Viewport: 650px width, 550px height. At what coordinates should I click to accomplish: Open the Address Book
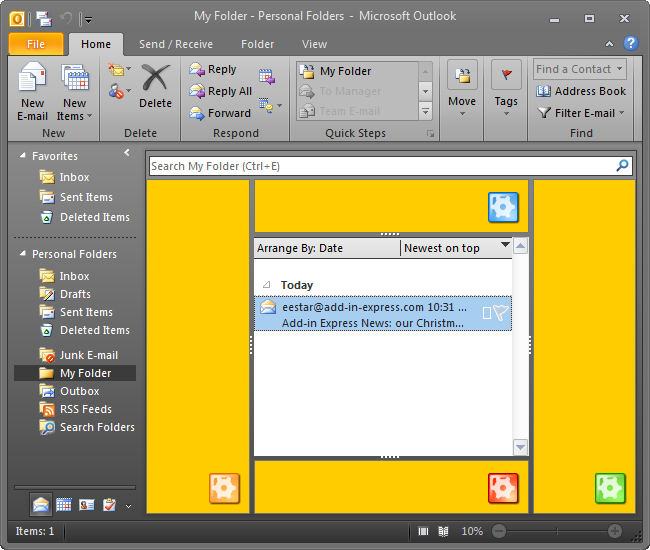point(580,91)
